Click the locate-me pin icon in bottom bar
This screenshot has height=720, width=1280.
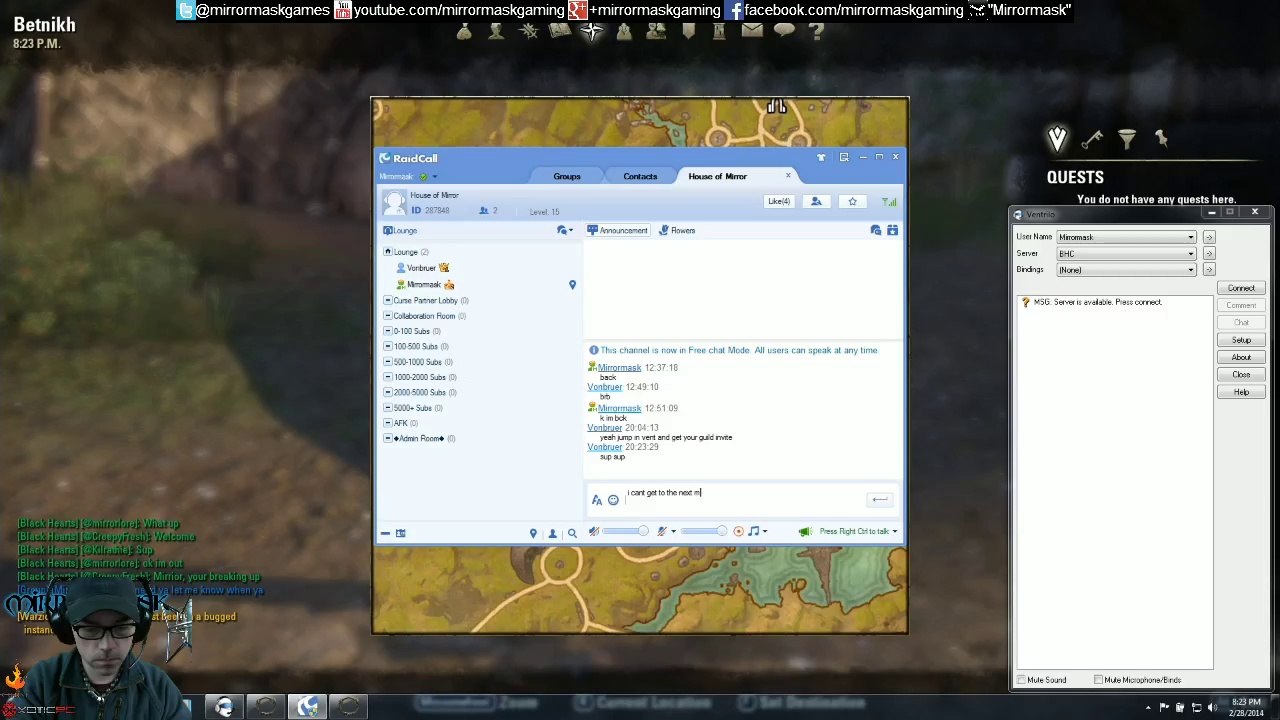(533, 533)
